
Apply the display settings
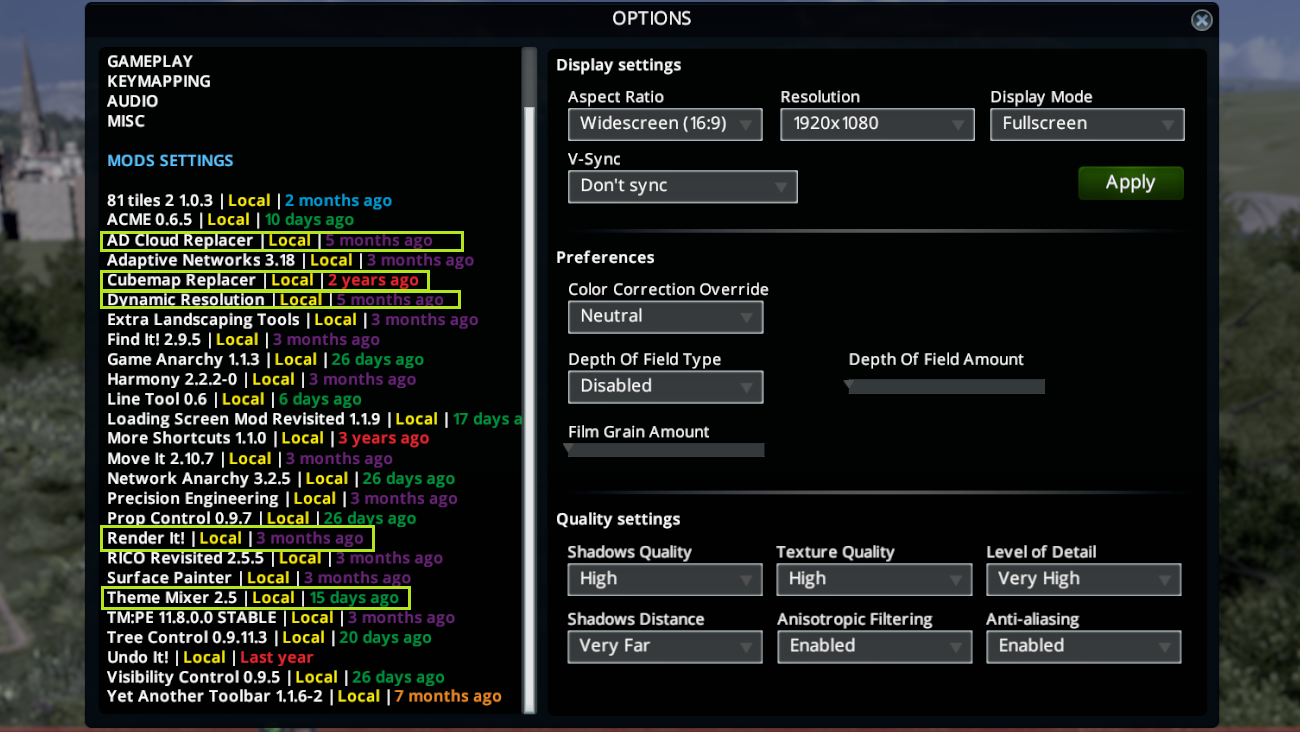(1130, 183)
